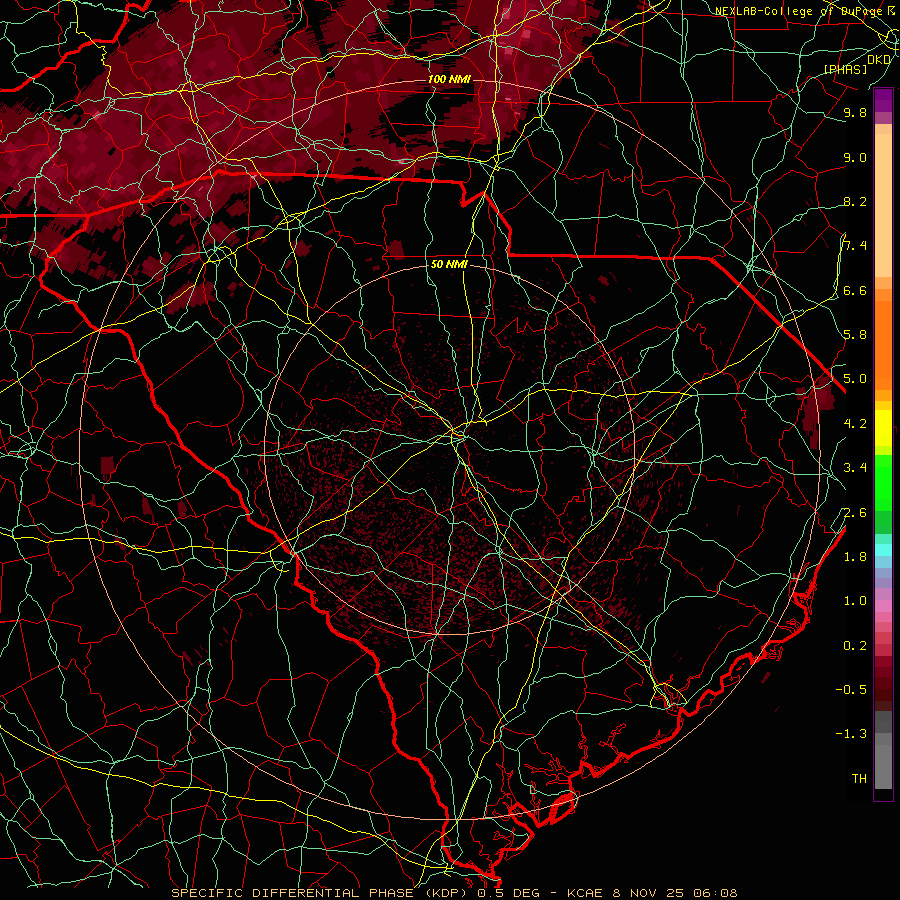Click the [PHAS] units label
The height and width of the screenshot is (900, 900).
[x=845, y=69]
